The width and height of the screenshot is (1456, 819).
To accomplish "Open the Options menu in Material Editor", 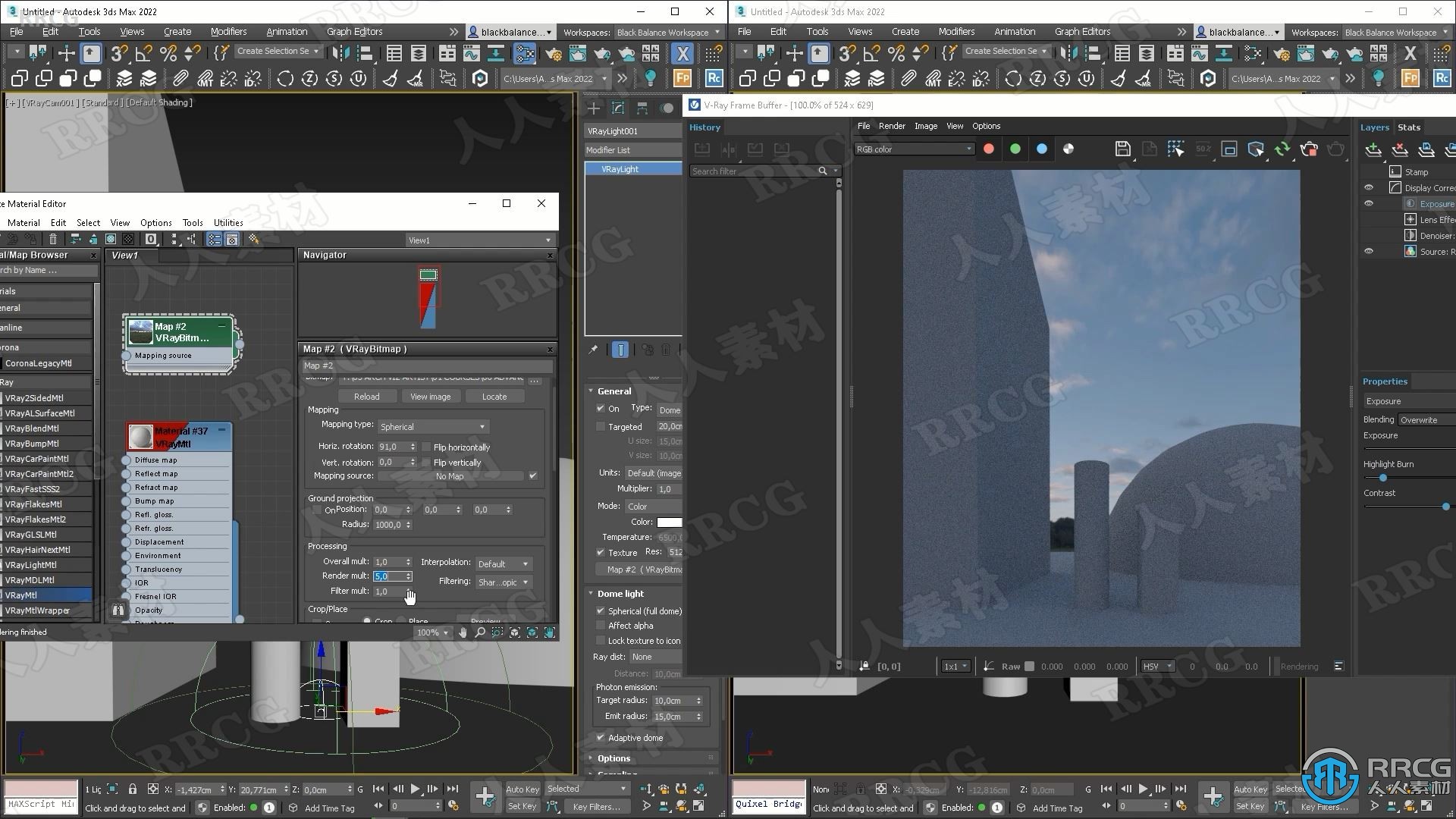I will tap(155, 222).
